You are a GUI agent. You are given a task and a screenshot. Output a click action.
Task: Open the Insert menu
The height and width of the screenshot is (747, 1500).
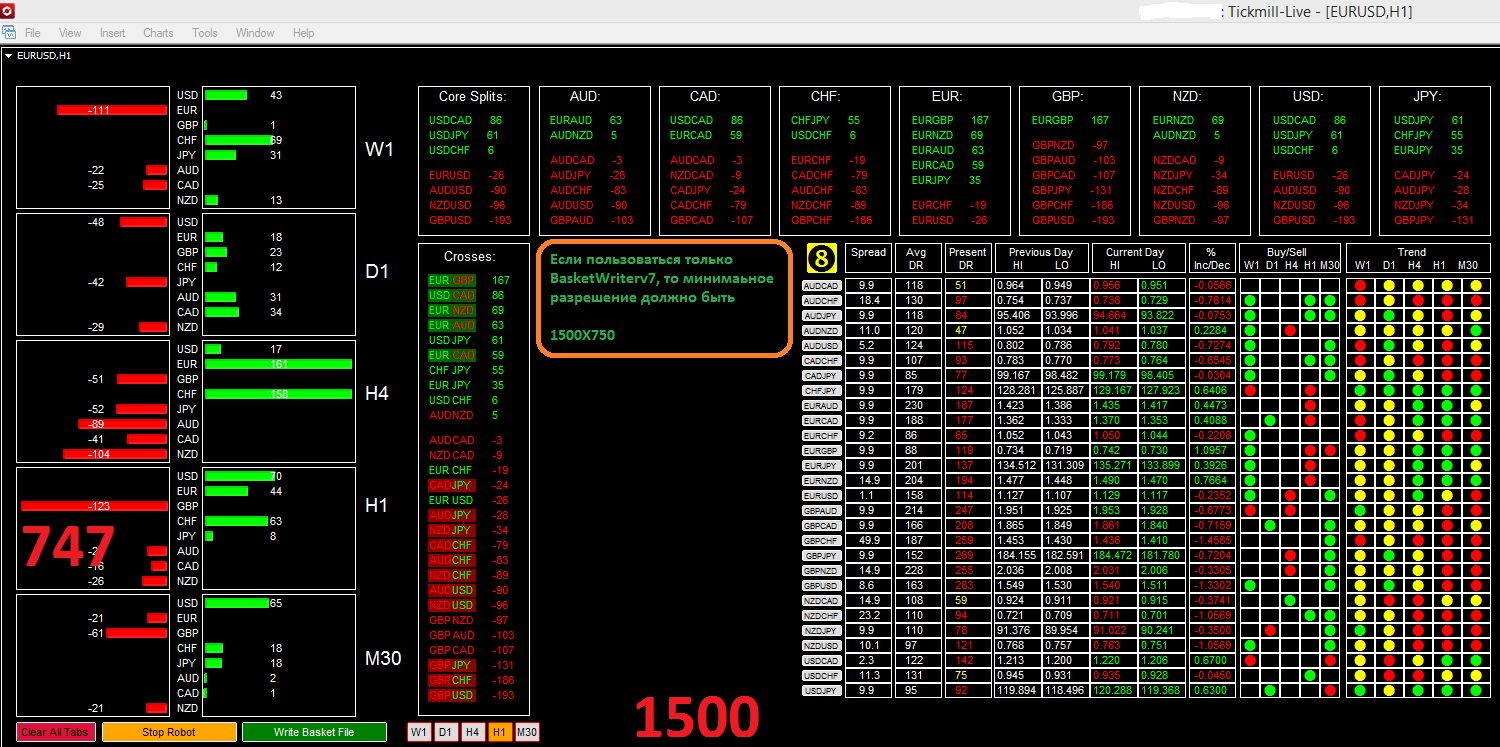point(113,33)
